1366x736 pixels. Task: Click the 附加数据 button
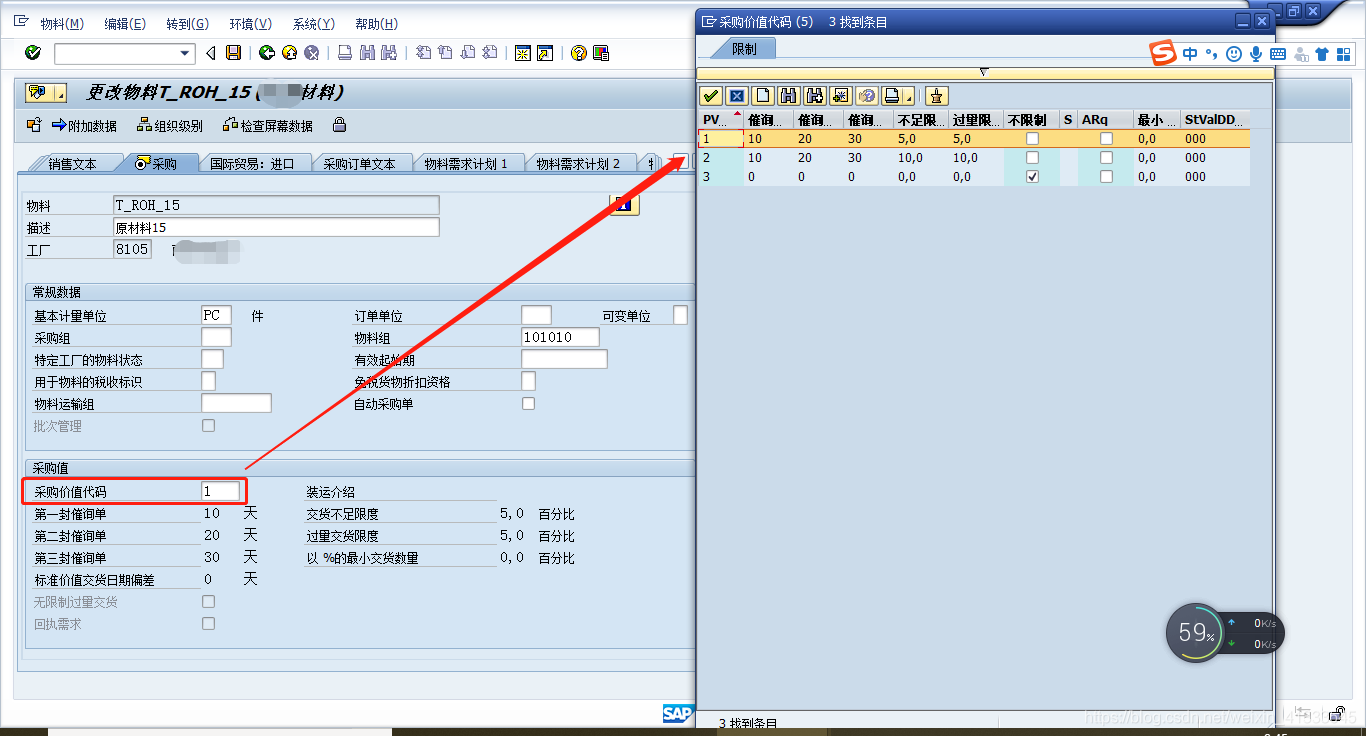click(x=83, y=126)
